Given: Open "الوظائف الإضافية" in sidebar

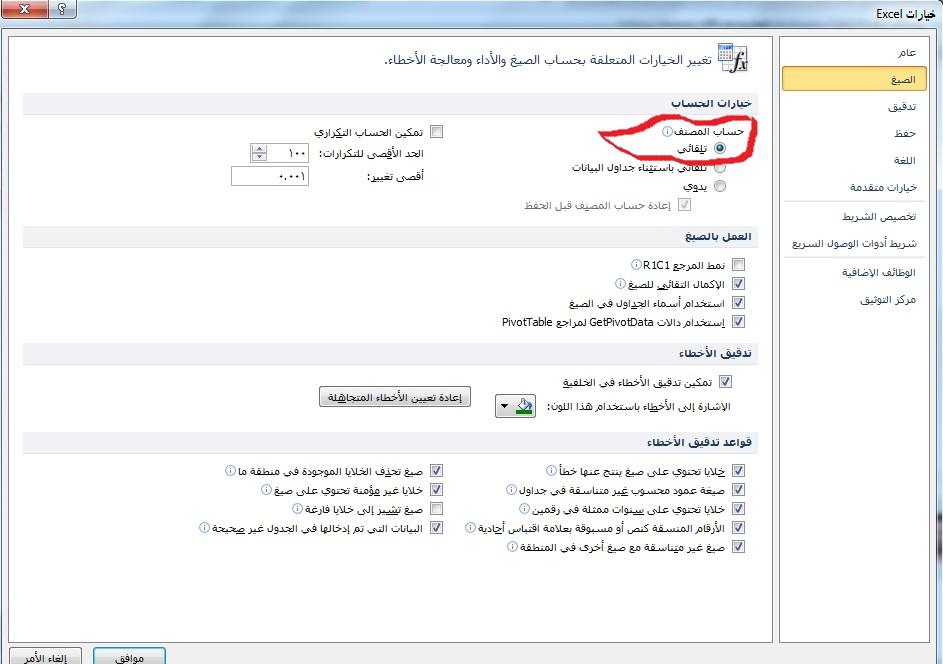Looking at the screenshot, I should tap(854, 272).
